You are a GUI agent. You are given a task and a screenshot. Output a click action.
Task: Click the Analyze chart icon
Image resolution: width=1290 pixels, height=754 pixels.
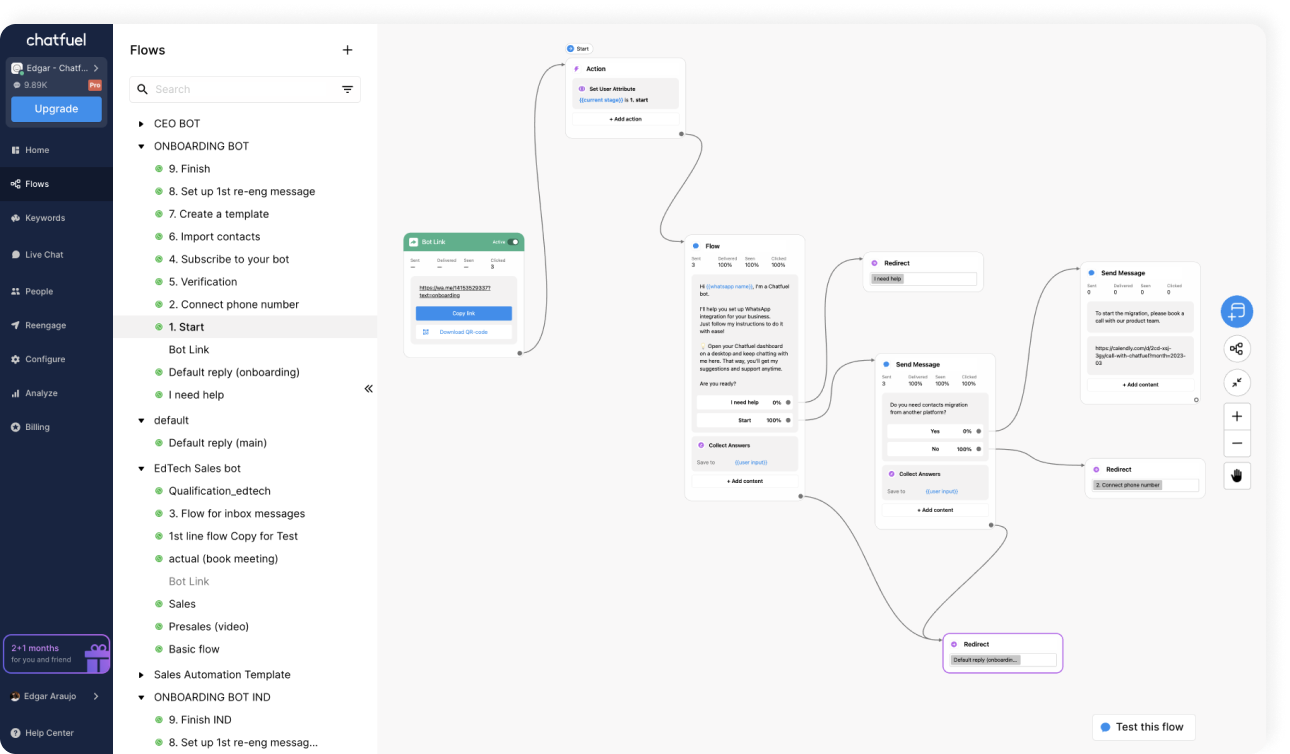tap(16, 393)
